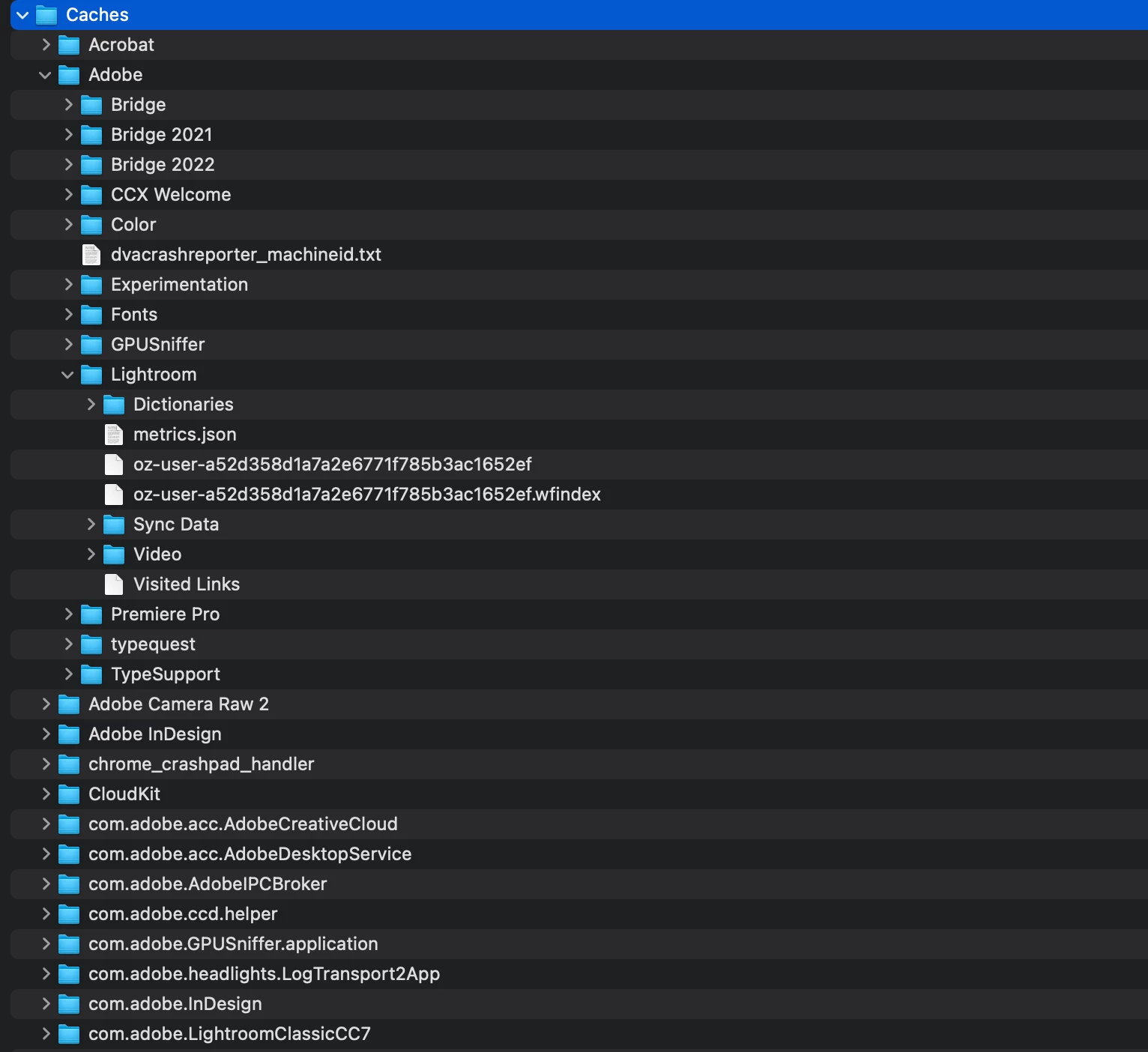Click the Bridge 2022 folder icon
Screen dimensions: 1148x1052
pos(91,165)
